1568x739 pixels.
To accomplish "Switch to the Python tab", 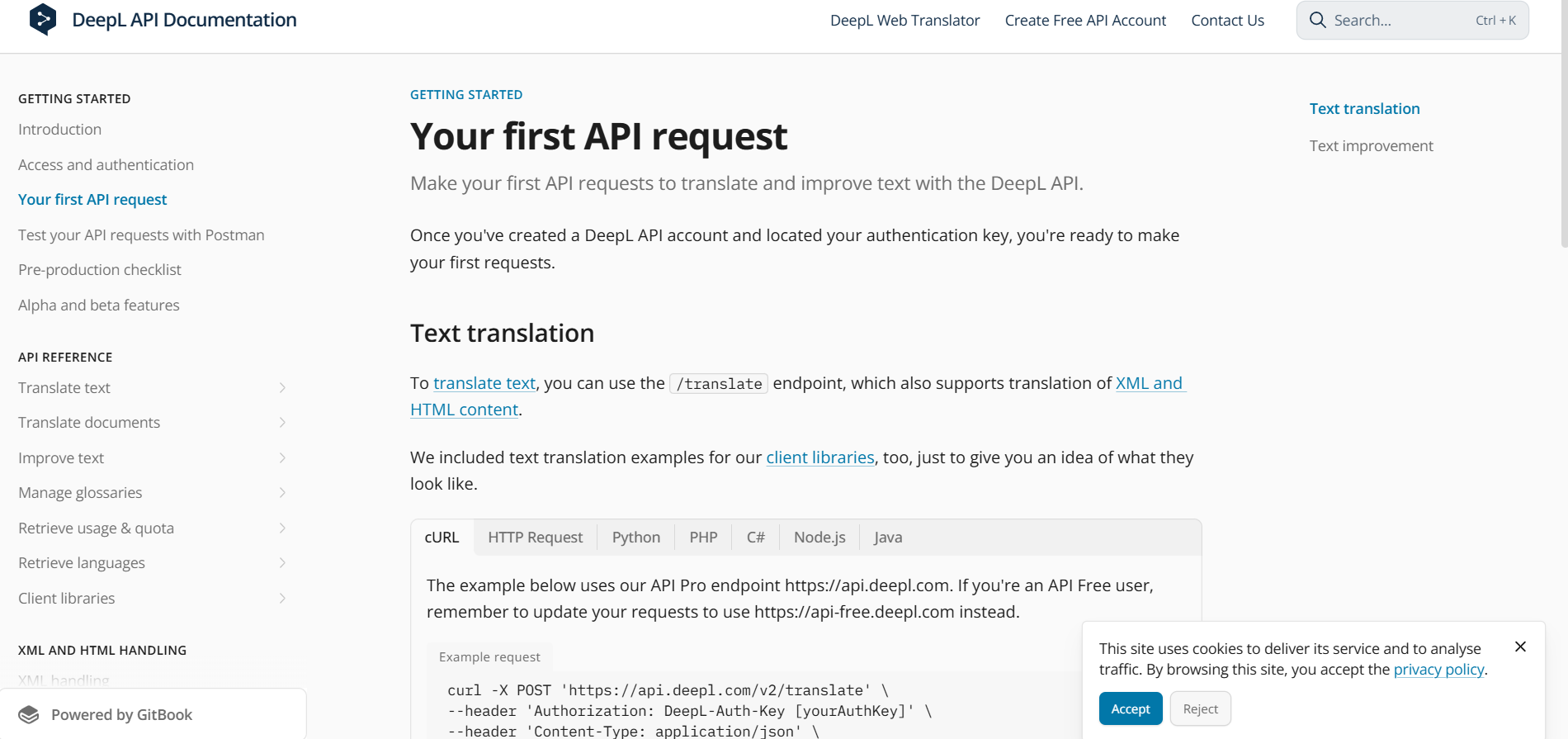I will [636, 538].
